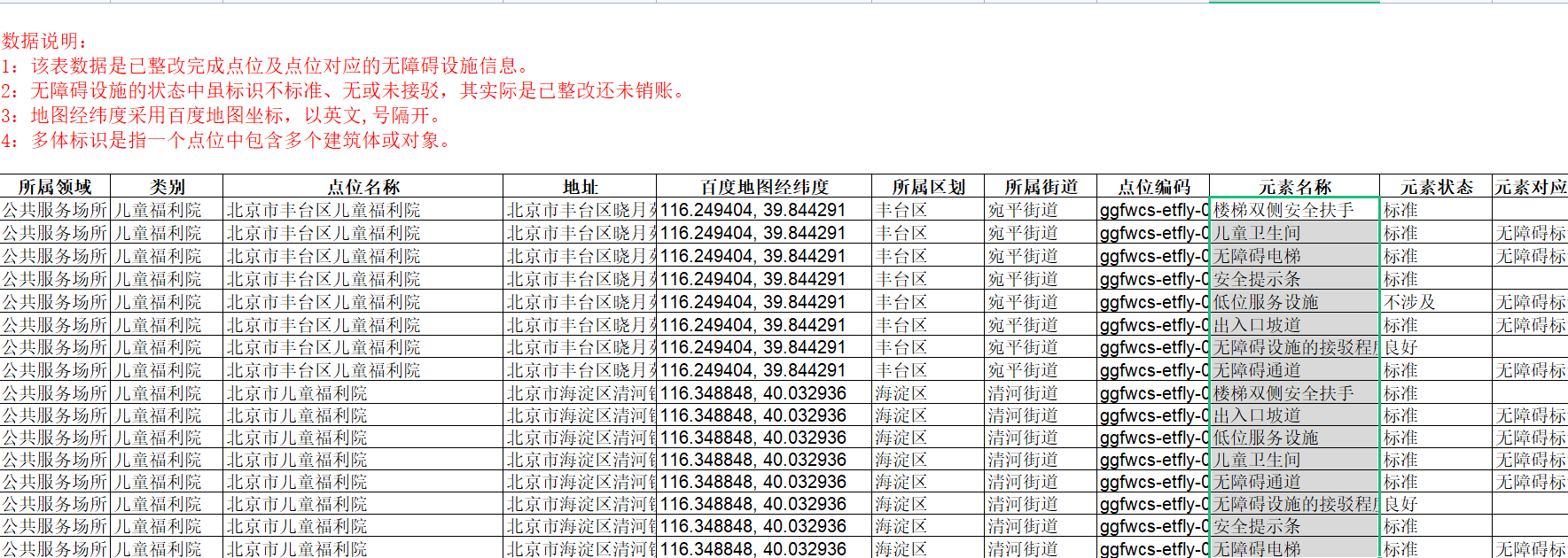
Task: Select the 所属领域 column header cell
Action: (x=55, y=187)
